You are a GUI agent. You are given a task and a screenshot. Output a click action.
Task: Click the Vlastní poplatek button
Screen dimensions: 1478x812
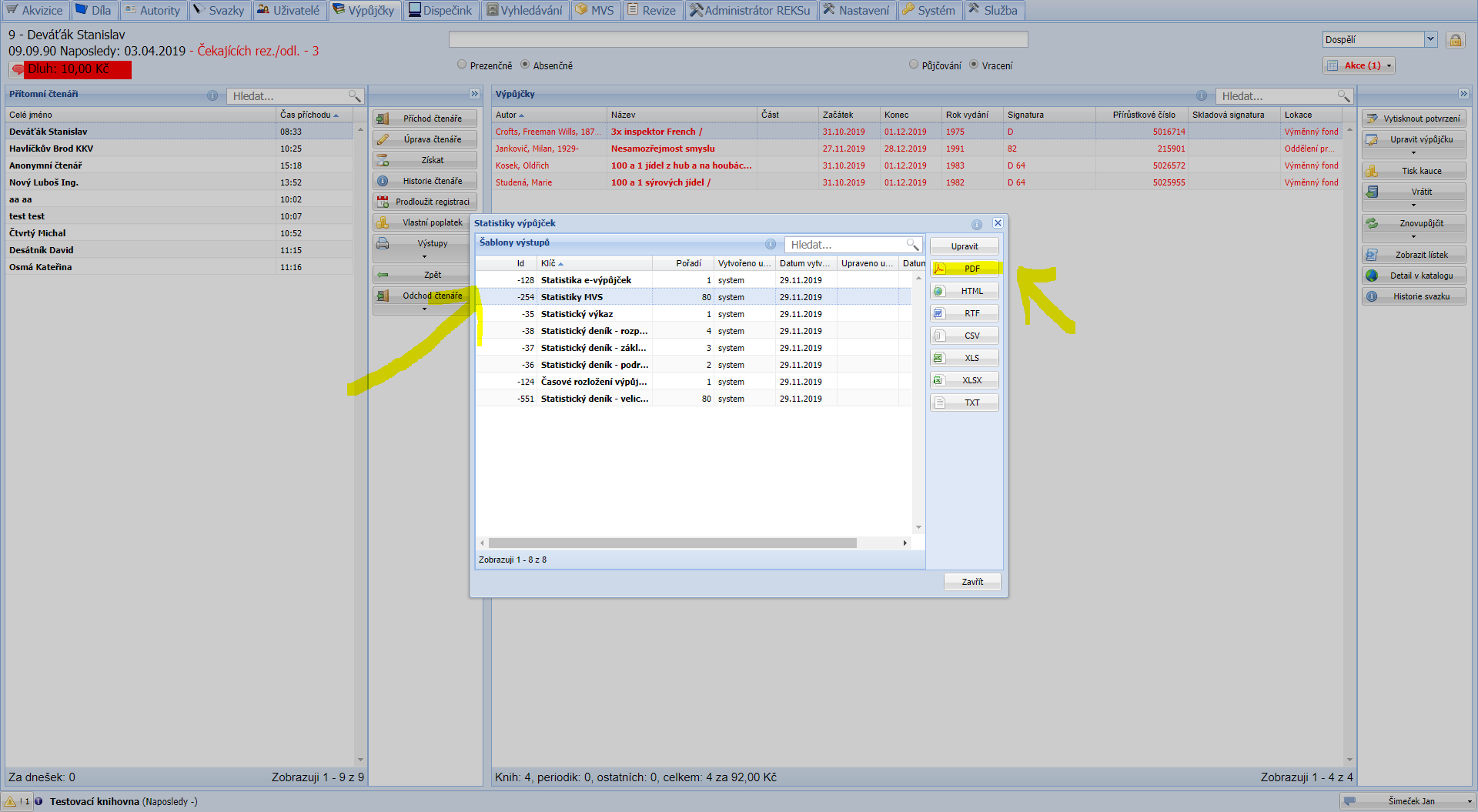(x=423, y=222)
